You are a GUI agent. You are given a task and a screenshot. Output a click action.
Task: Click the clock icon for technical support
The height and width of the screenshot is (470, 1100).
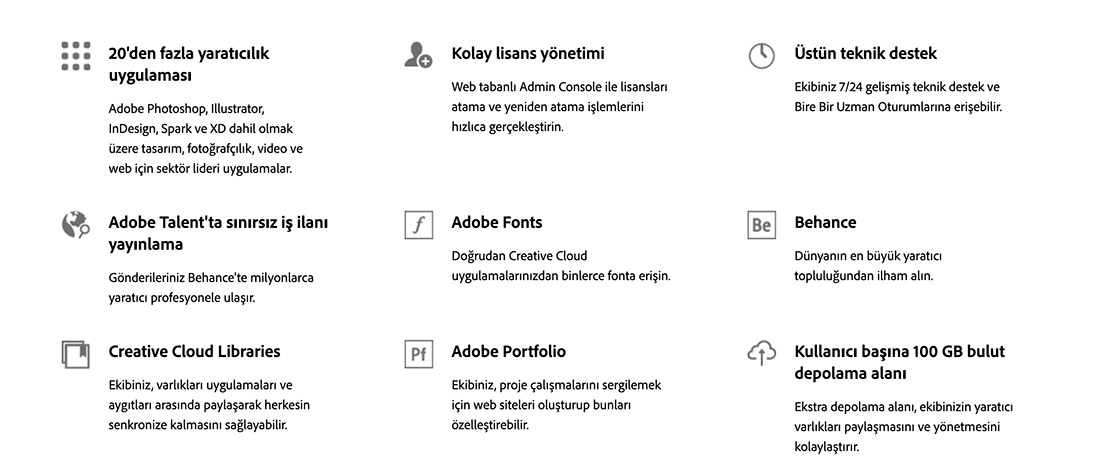pos(761,55)
